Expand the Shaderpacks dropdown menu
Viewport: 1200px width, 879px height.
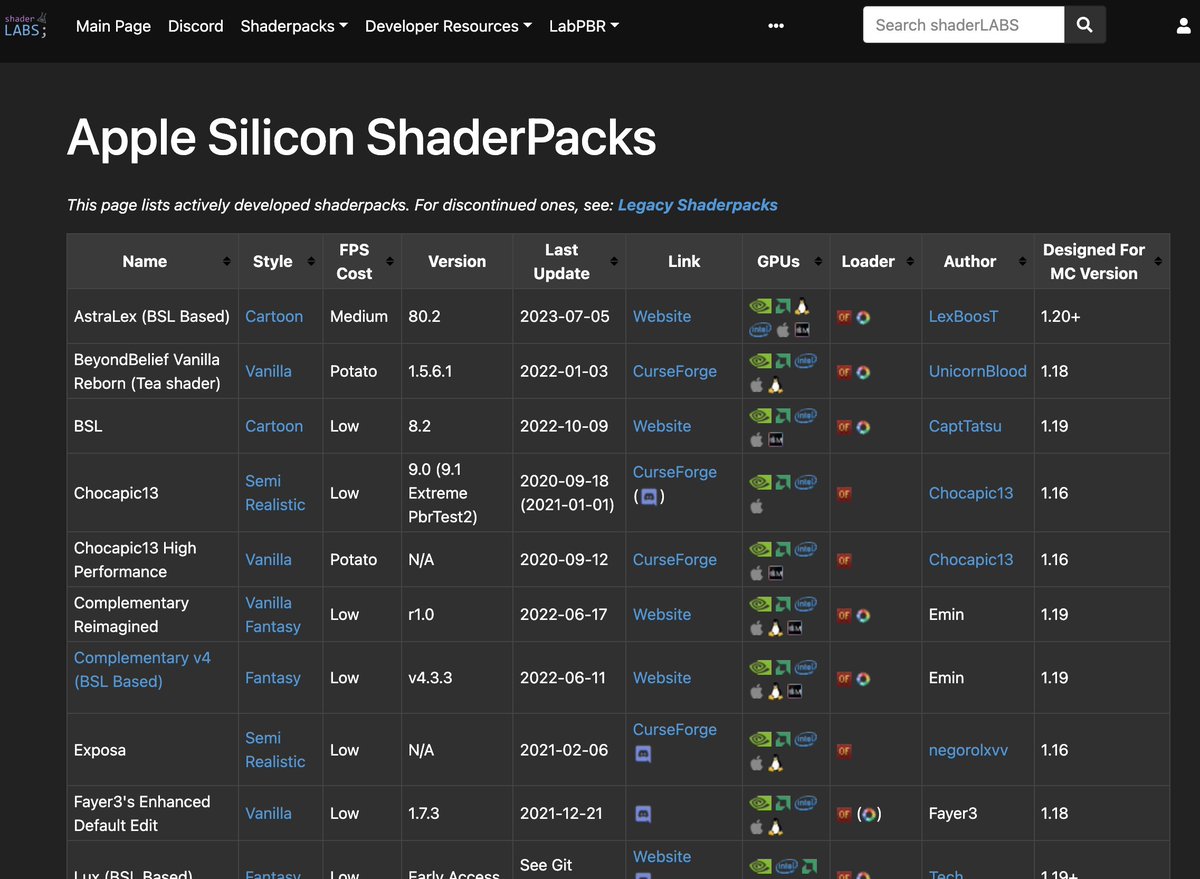click(x=294, y=26)
